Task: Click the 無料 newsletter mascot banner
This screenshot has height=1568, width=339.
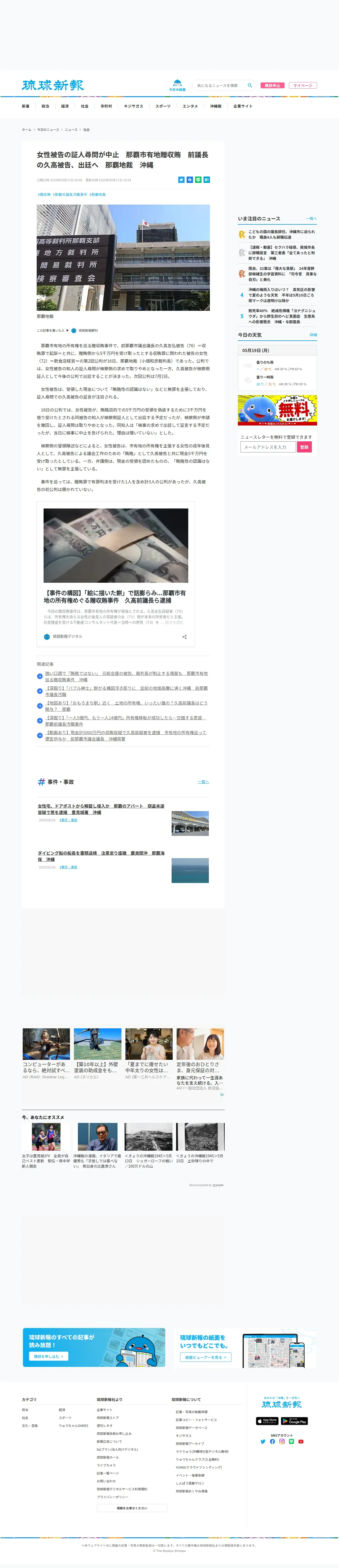Action: [277, 410]
